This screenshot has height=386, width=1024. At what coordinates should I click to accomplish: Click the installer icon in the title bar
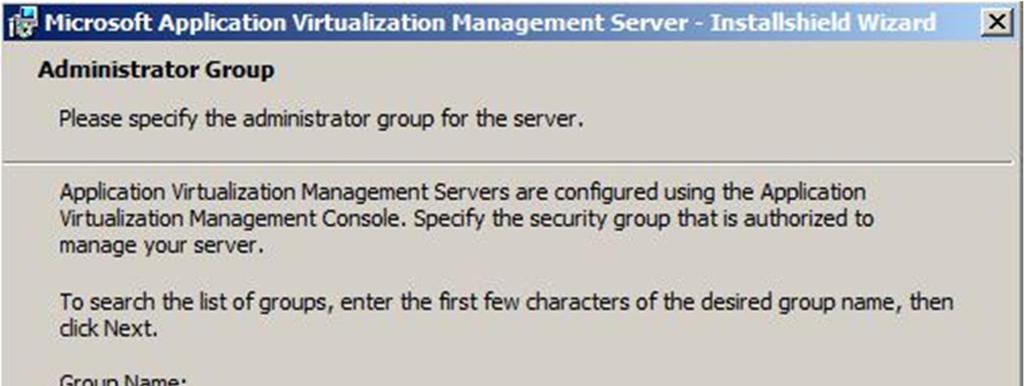pos(22,24)
